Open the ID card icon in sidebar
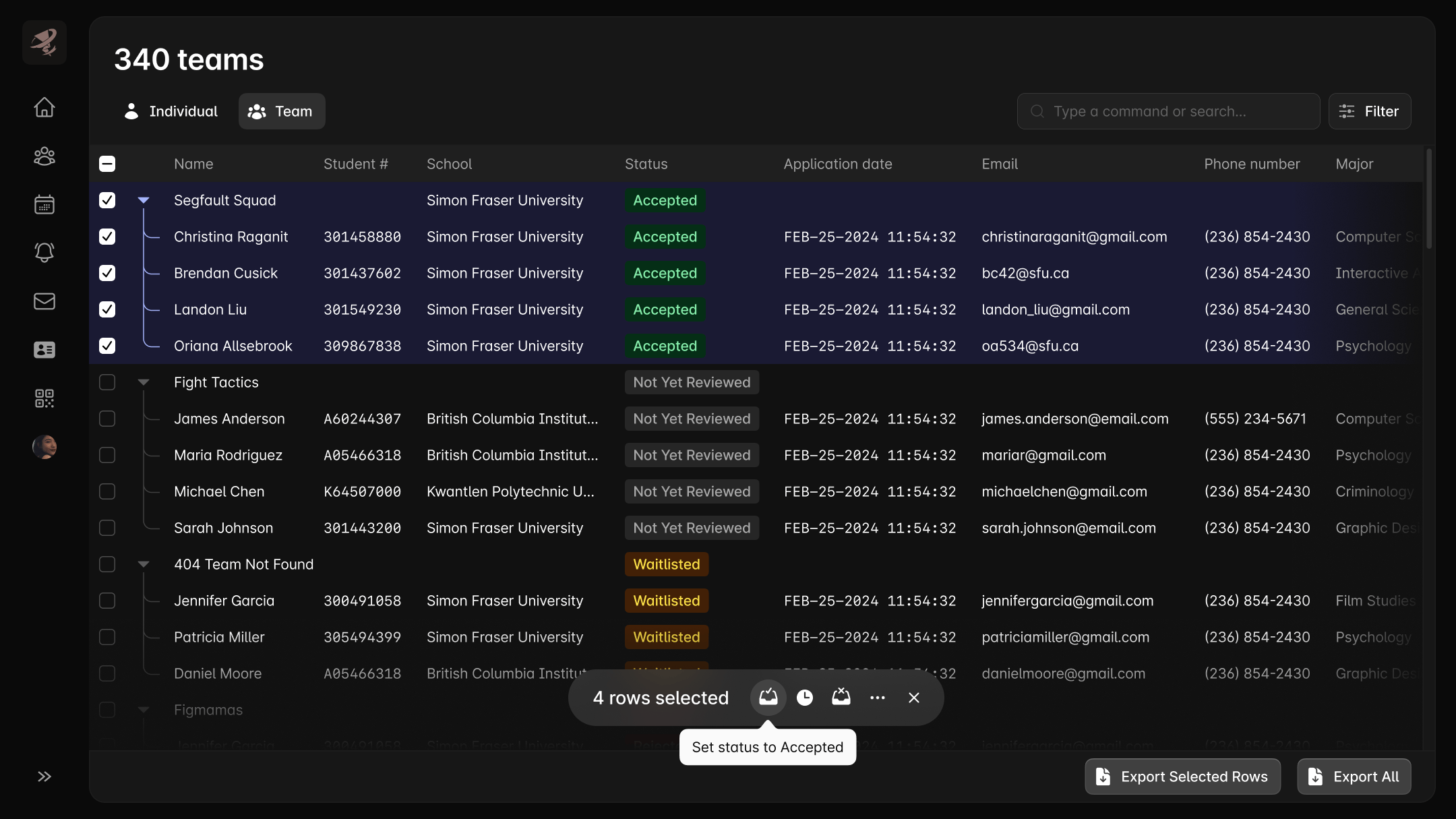 tap(44, 350)
